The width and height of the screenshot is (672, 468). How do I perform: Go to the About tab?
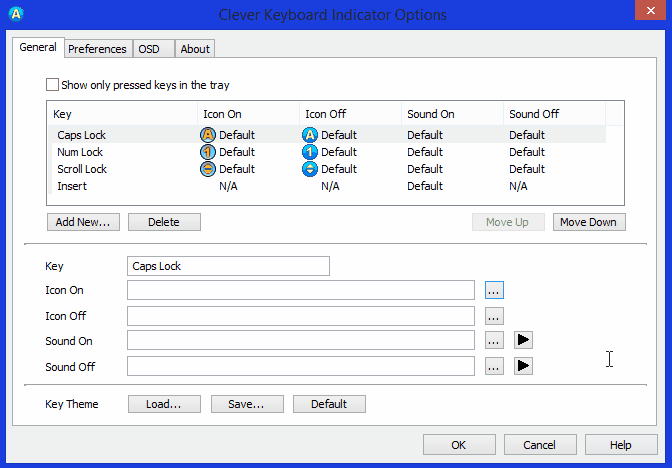click(x=195, y=49)
